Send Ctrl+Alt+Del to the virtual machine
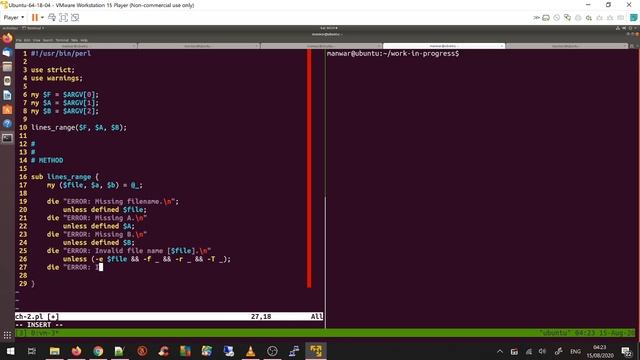The width and height of the screenshot is (640, 360). [x=52, y=18]
